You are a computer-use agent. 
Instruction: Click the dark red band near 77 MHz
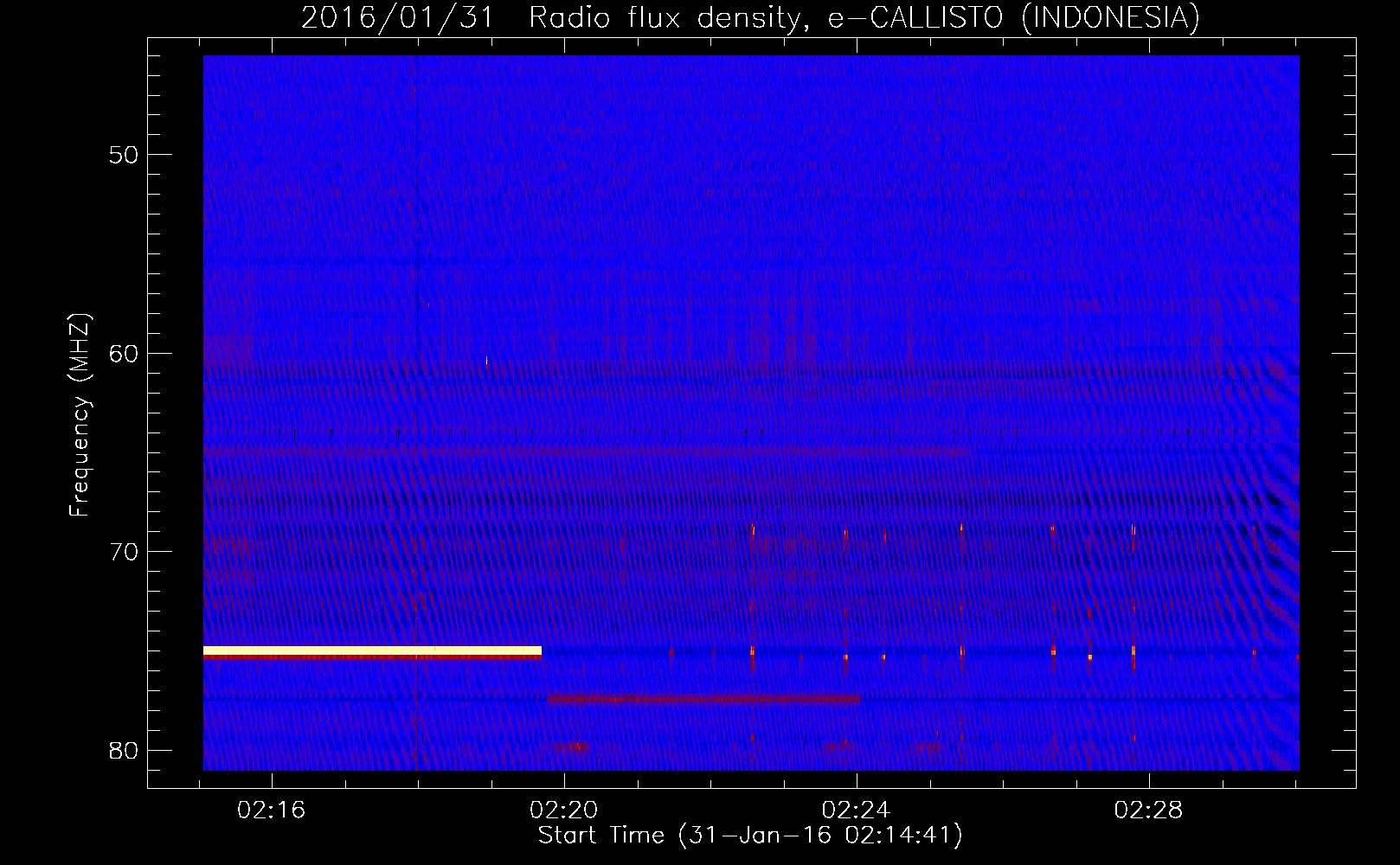click(703, 698)
